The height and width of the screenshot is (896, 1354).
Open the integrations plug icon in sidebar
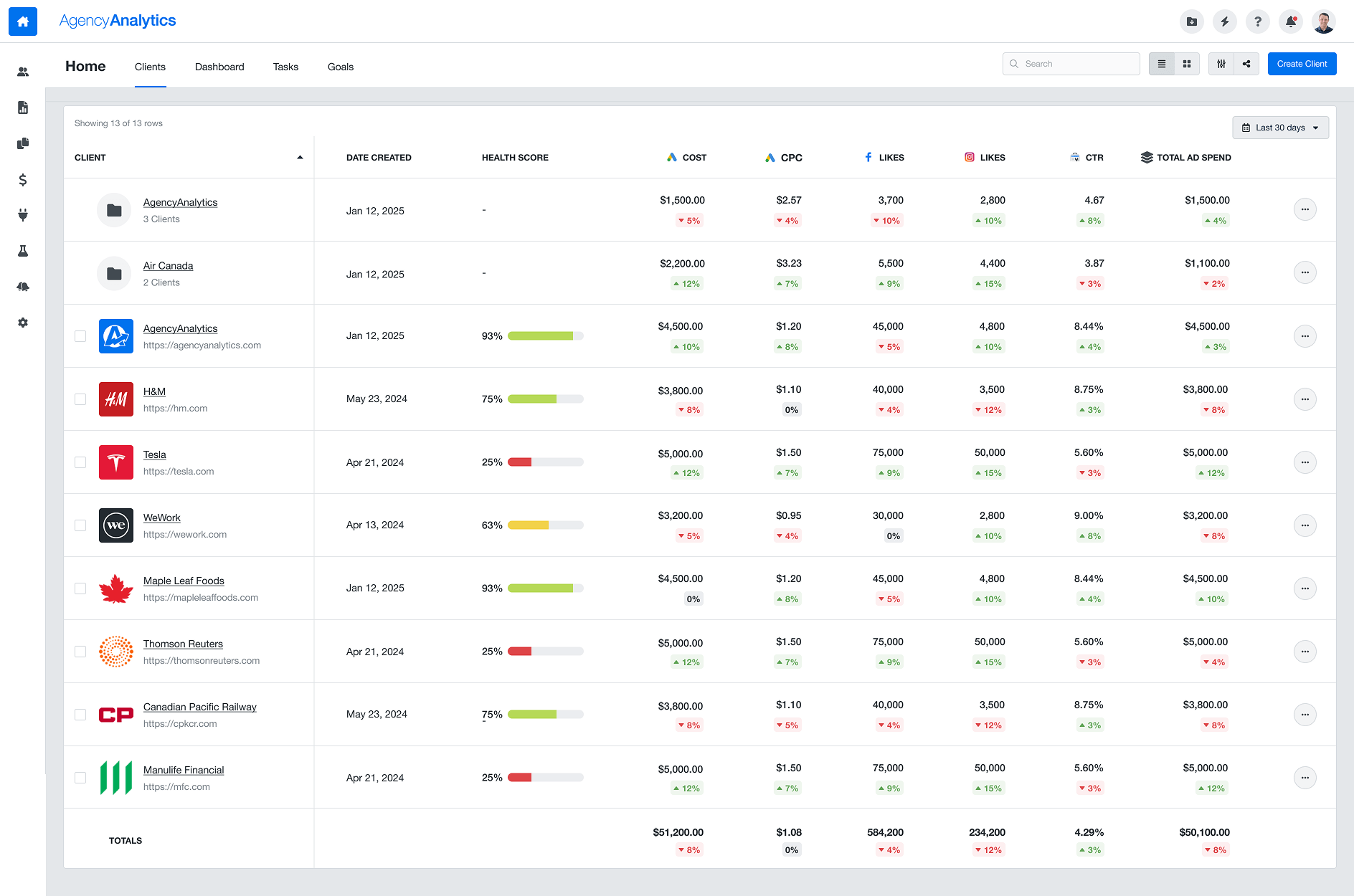click(23, 215)
